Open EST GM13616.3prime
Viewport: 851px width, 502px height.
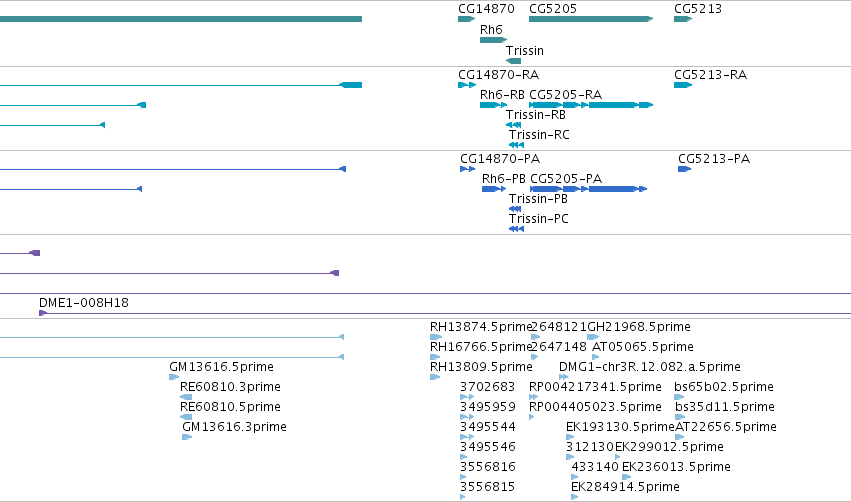pos(234,427)
